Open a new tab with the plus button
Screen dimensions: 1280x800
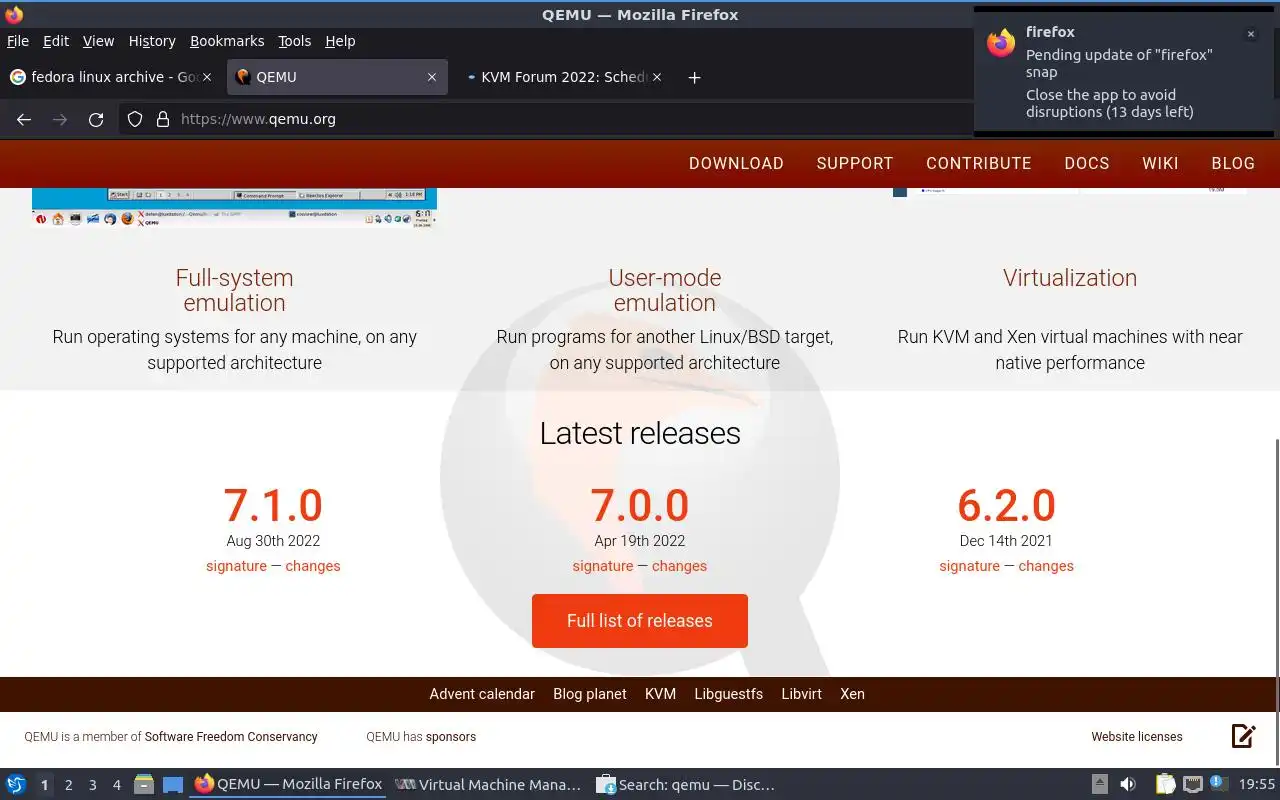694,77
